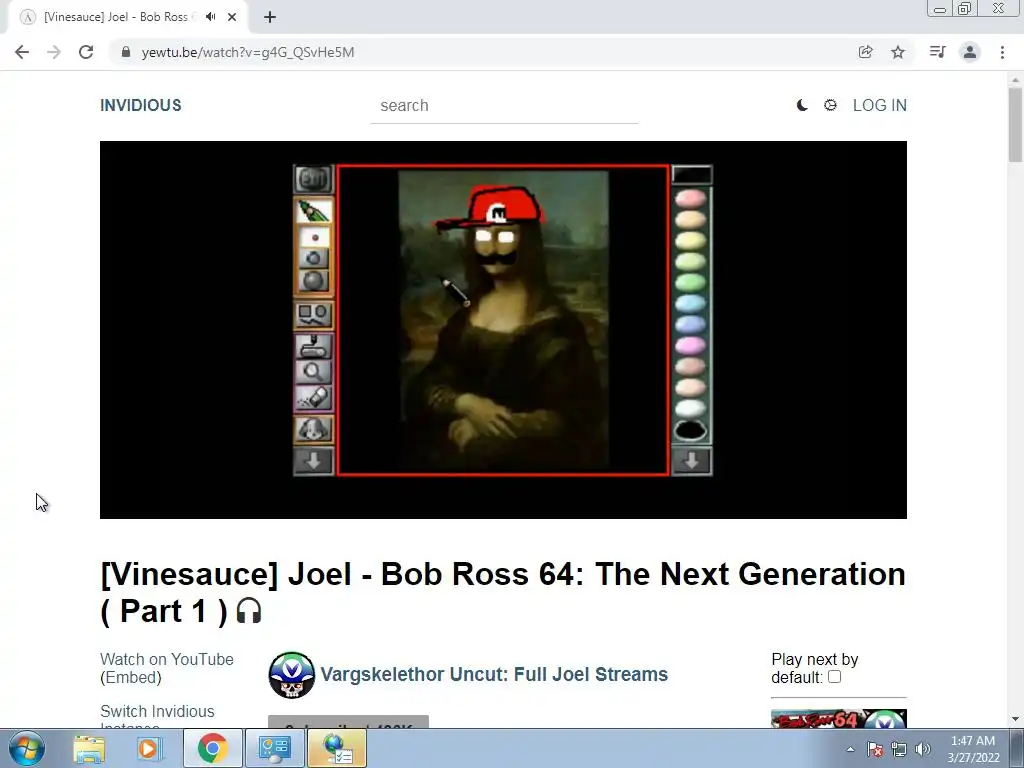This screenshot has height=768, width=1024.
Task: Open Invidious preferences gear icon
Action: (x=830, y=105)
